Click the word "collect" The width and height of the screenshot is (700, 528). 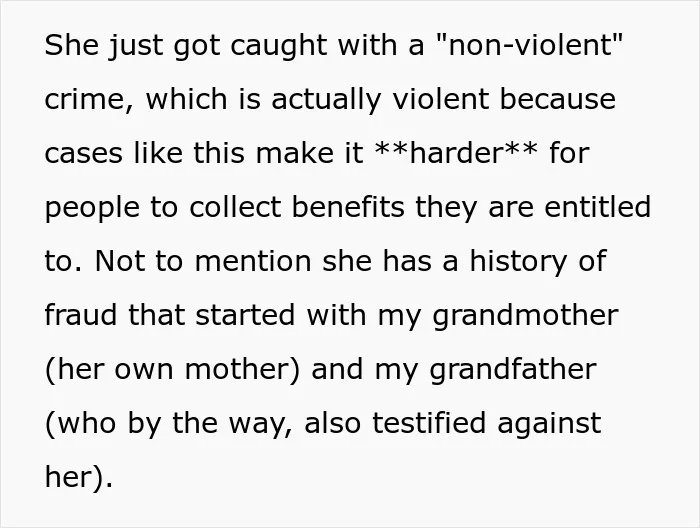coord(235,207)
